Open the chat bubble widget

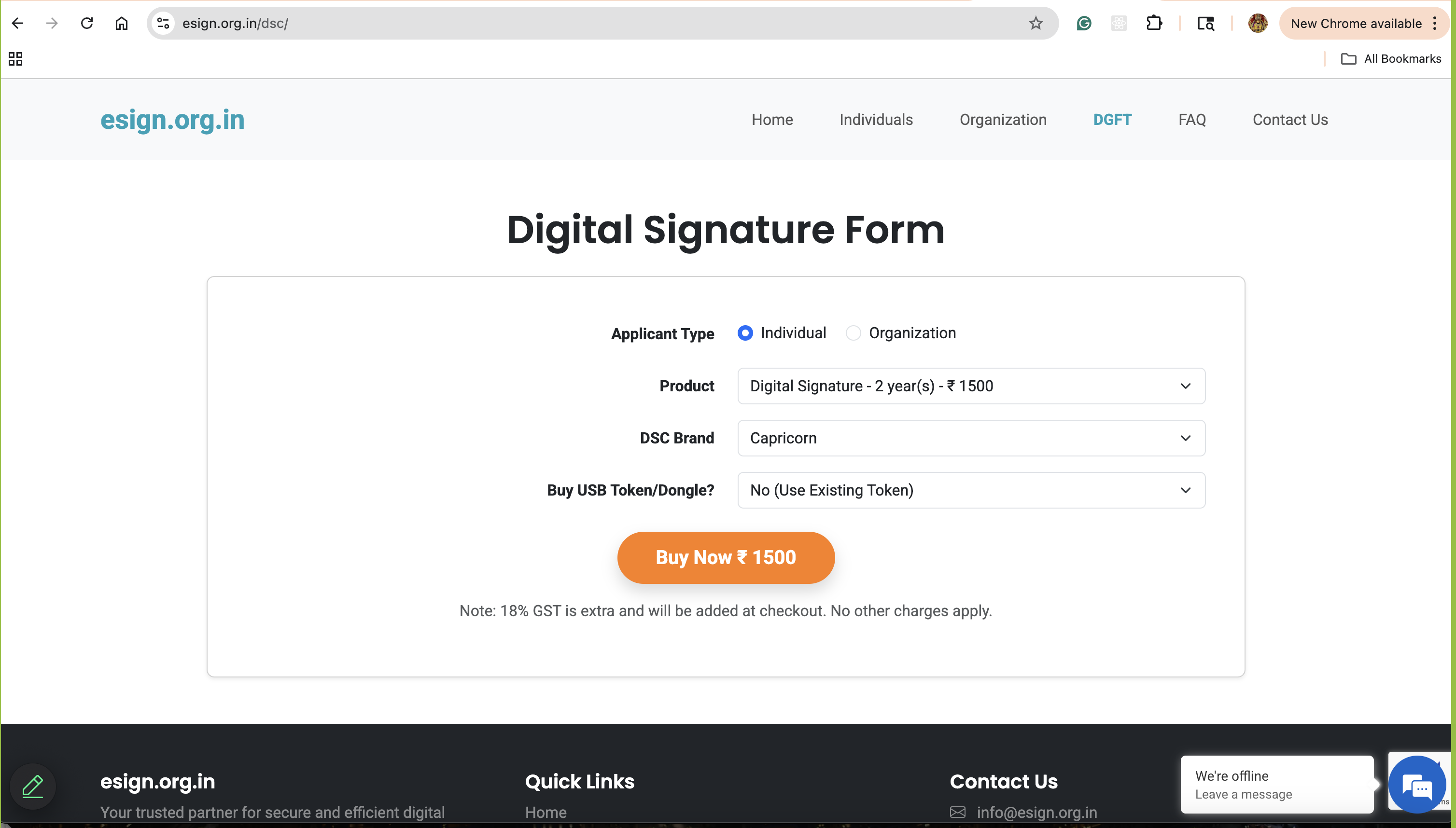click(1417, 786)
